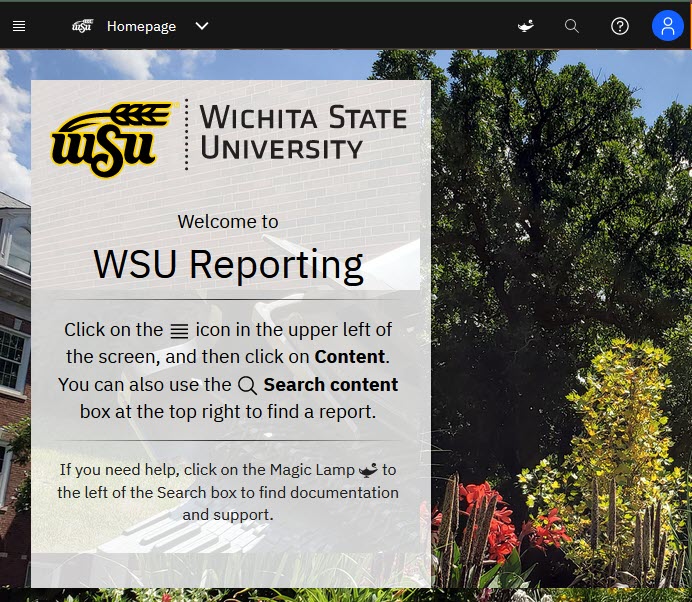This screenshot has width=692, height=602.
Task: Click the Homepage title label
Action: click(141, 26)
